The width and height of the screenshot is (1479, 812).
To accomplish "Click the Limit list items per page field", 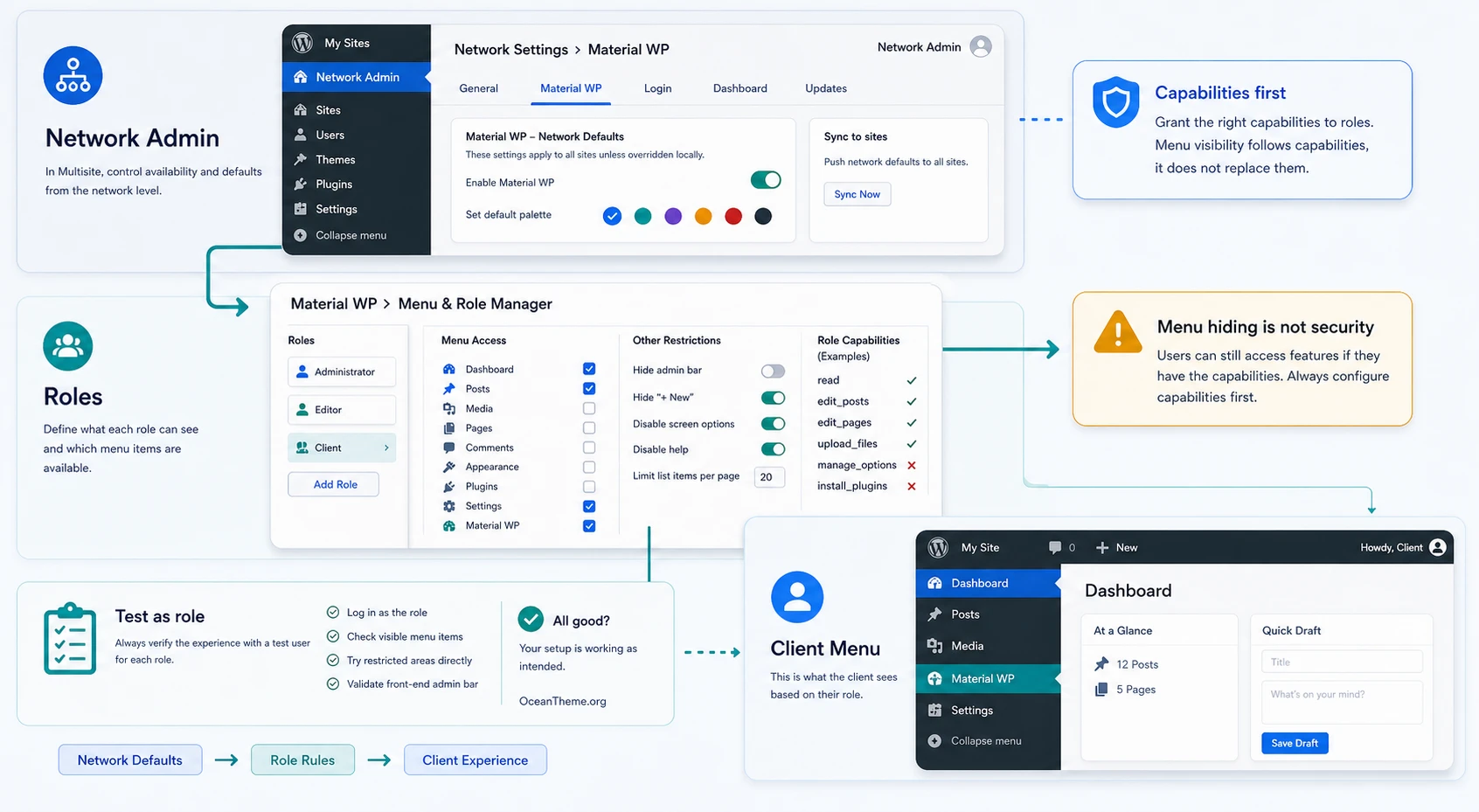I will [769, 477].
